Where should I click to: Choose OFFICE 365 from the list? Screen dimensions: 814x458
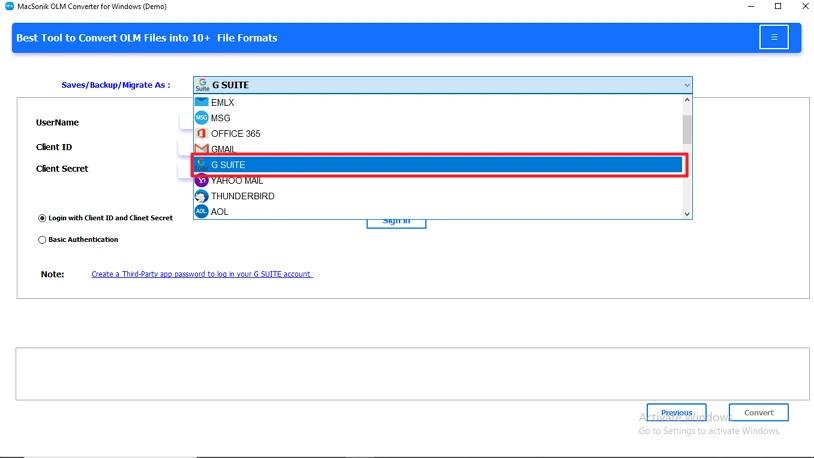tap(438, 133)
